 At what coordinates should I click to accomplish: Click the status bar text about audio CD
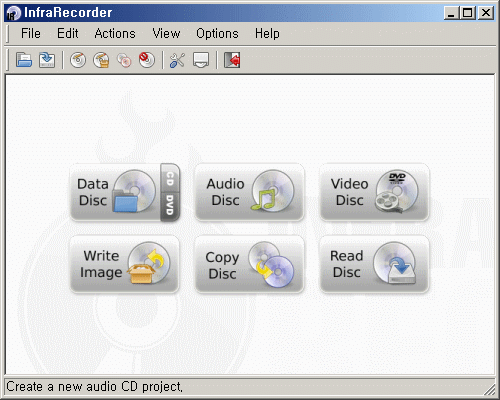click(x=94, y=387)
